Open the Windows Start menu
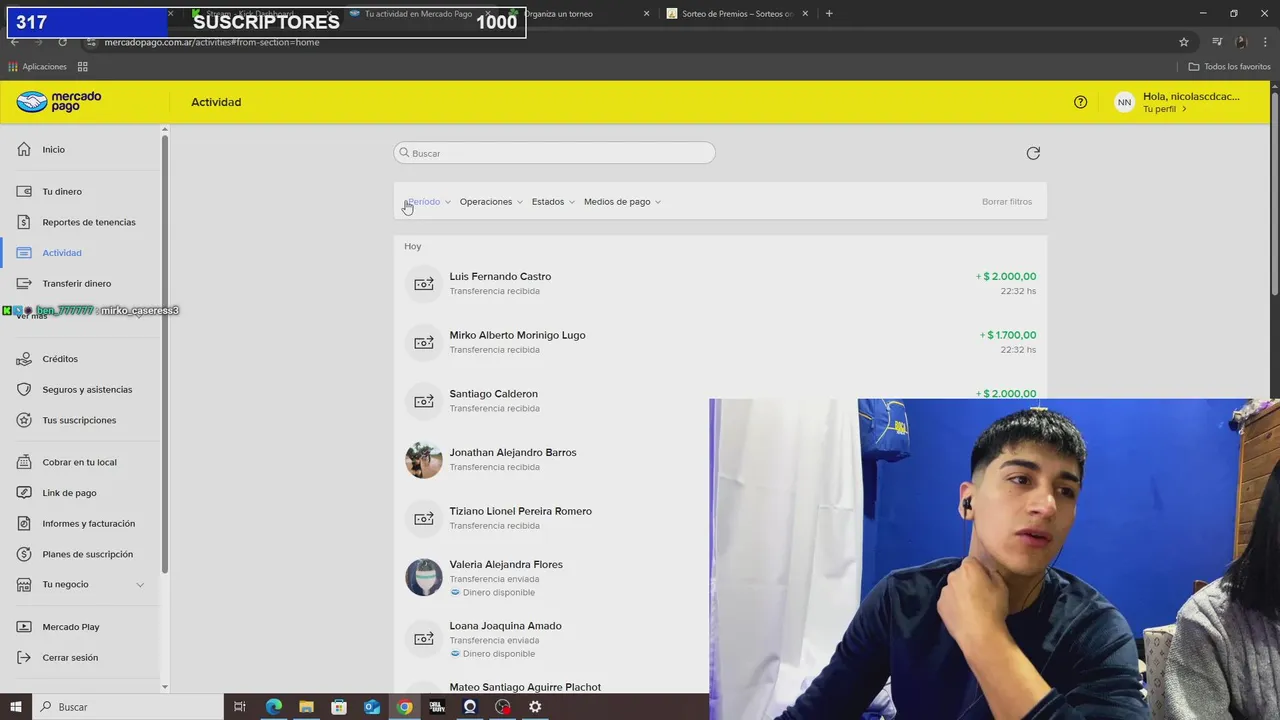 point(15,707)
